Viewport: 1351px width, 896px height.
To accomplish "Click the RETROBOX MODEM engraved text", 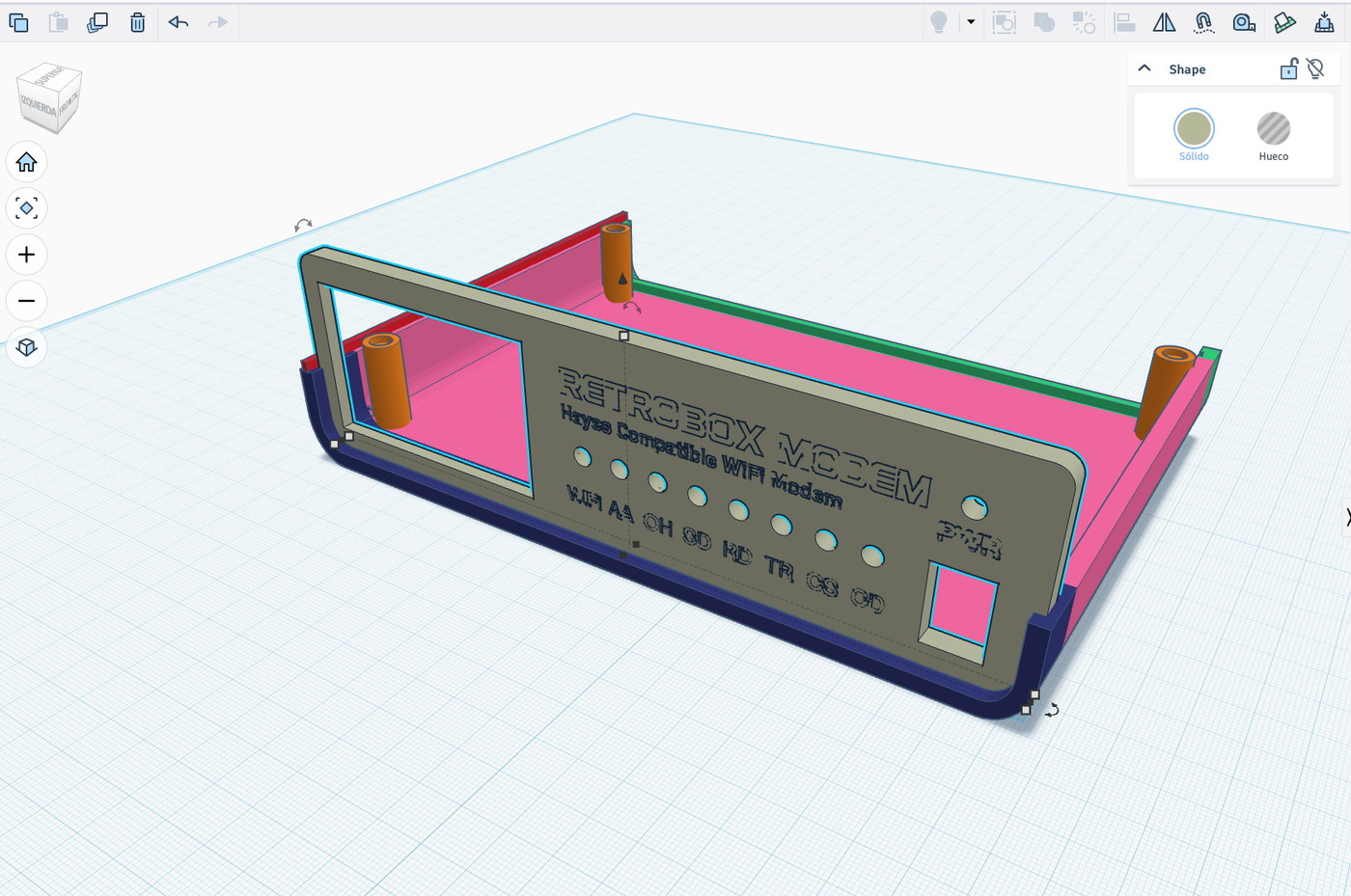I will [x=745, y=436].
